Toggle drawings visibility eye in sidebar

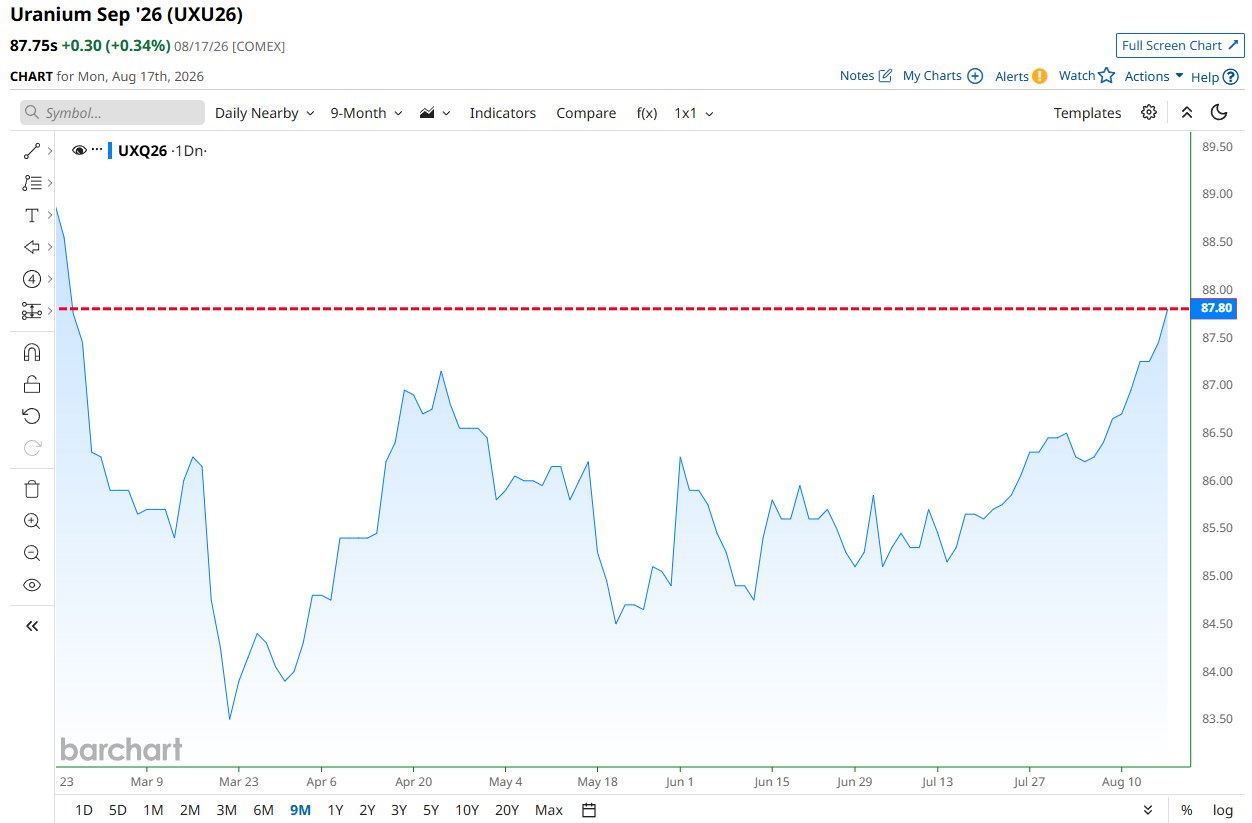click(31, 585)
